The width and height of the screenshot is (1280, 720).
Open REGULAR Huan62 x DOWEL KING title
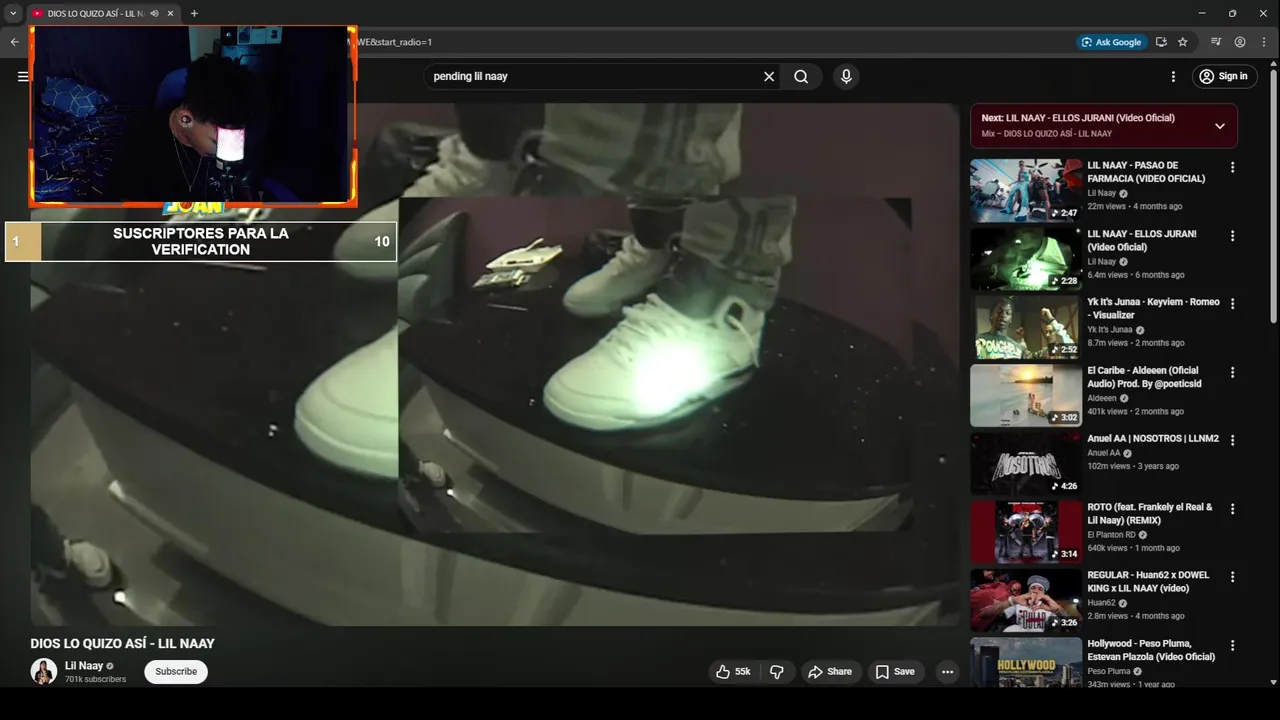[x=1148, y=582]
